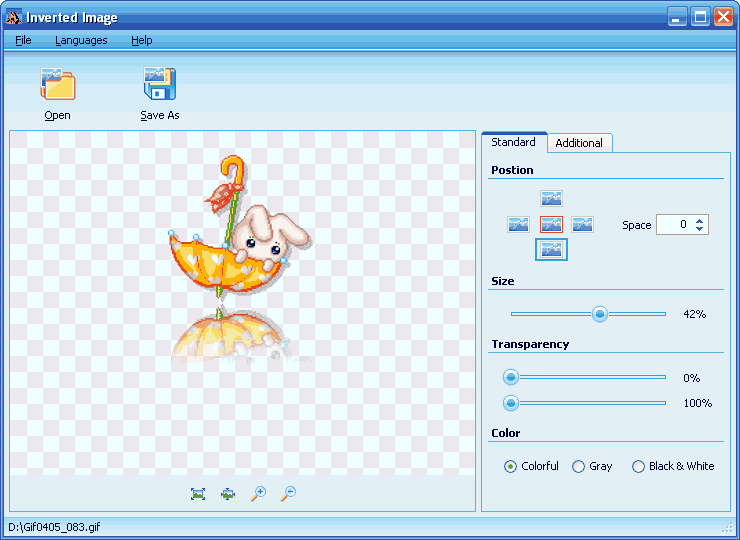Click the Save As floppy disk icon
The width and height of the screenshot is (740, 540).
(160, 84)
